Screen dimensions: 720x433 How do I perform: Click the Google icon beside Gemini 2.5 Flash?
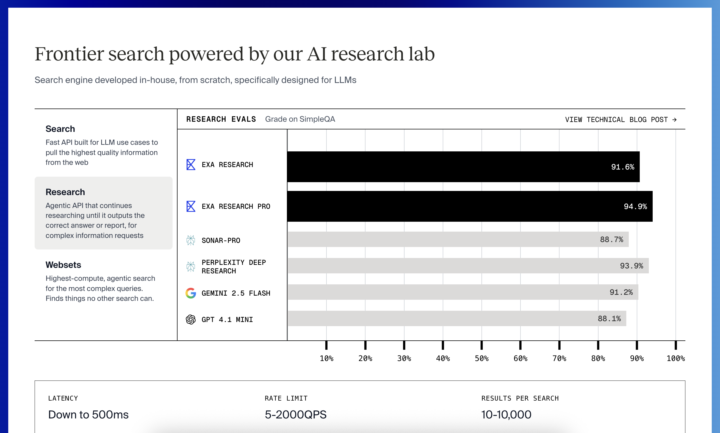pyautogui.click(x=191, y=293)
